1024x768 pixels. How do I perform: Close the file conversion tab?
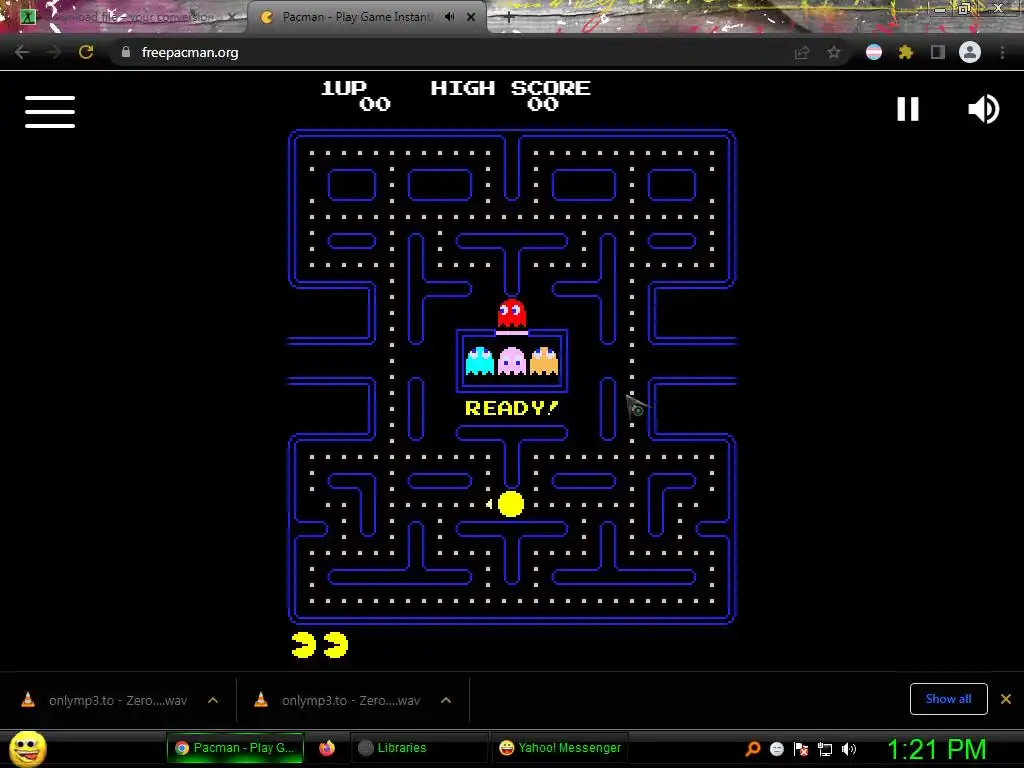tap(231, 17)
